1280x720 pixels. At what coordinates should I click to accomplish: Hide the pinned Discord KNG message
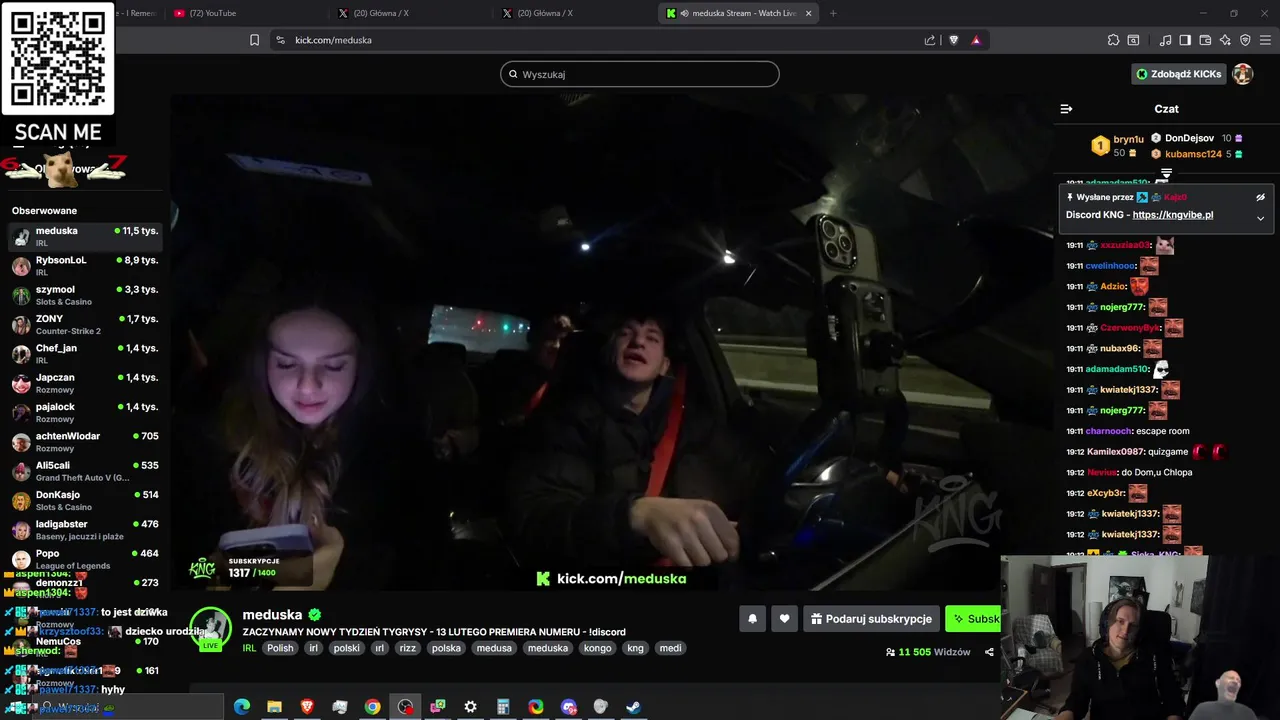tap(1260, 198)
